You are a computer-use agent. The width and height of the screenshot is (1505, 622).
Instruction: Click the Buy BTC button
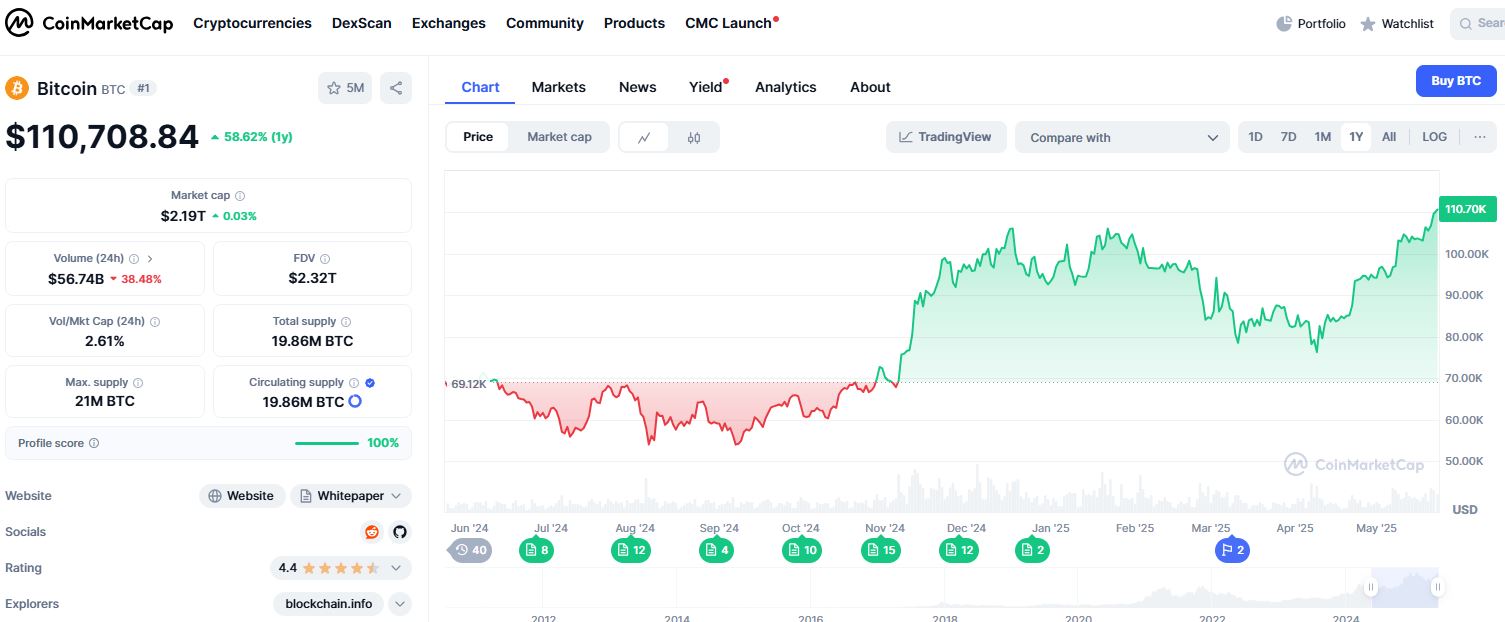tap(1456, 81)
